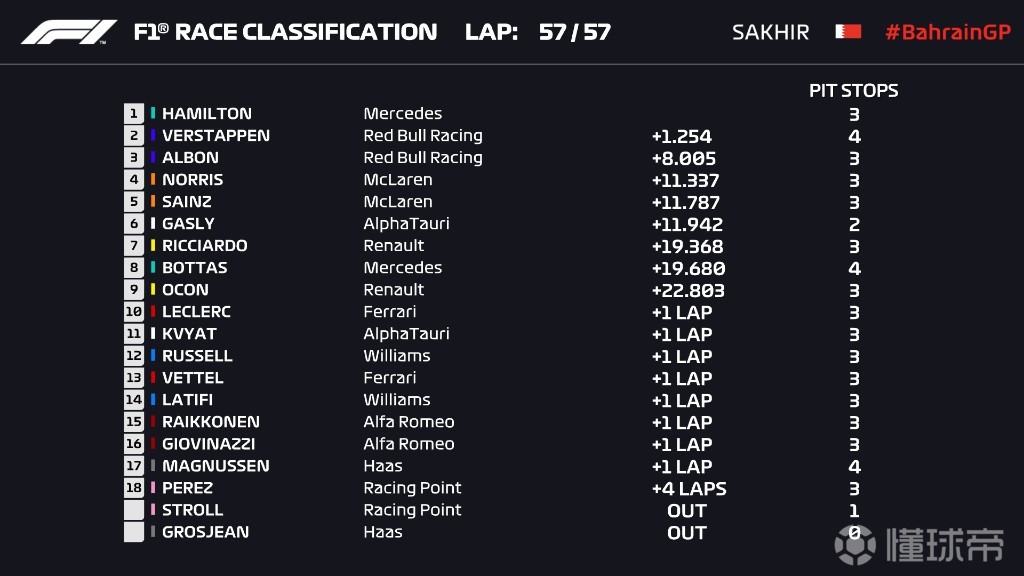Click the Racing Point team for Perez

coord(412,488)
